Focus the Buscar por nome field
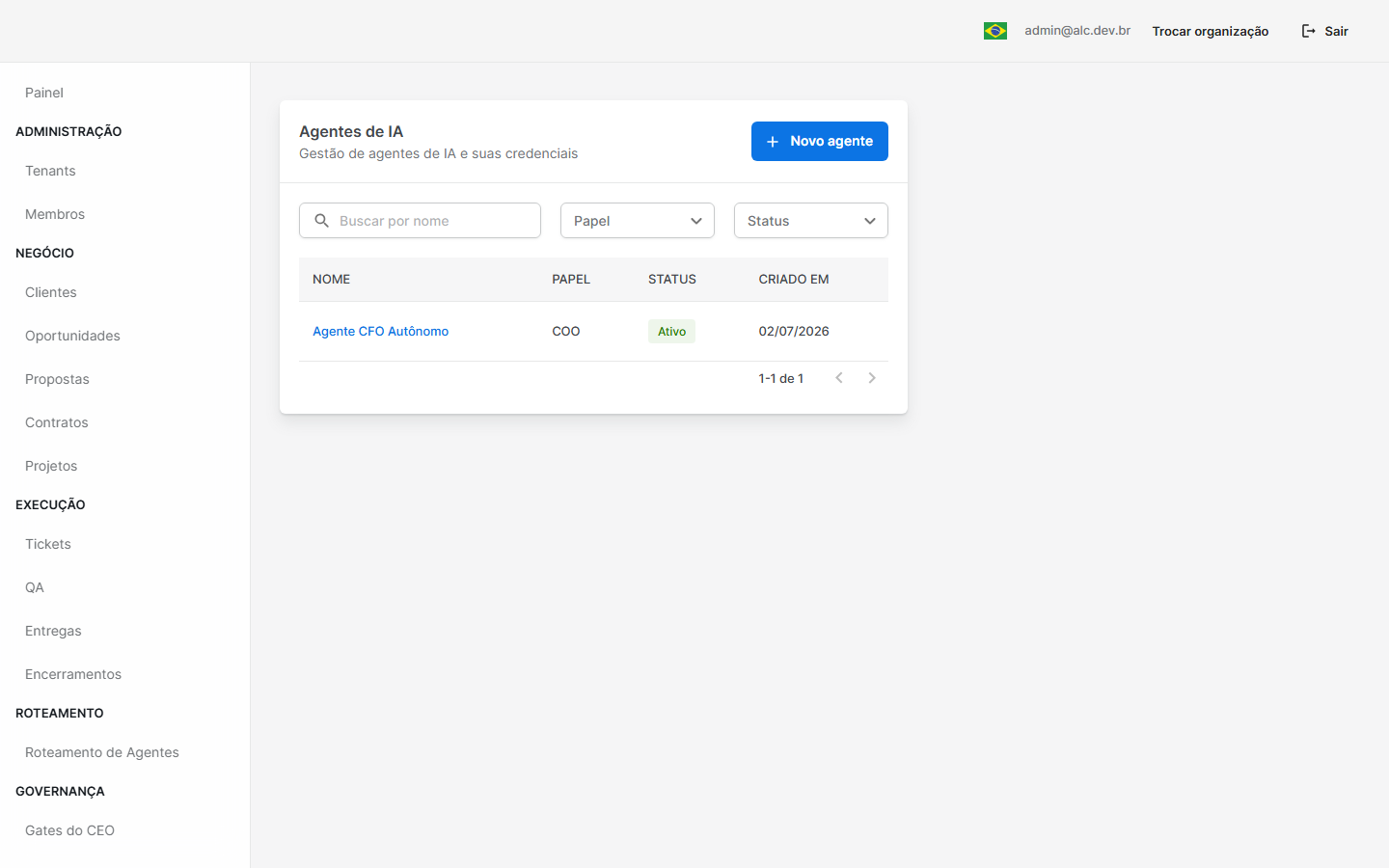Screen dimensions: 1389x868 pos(420,221)
